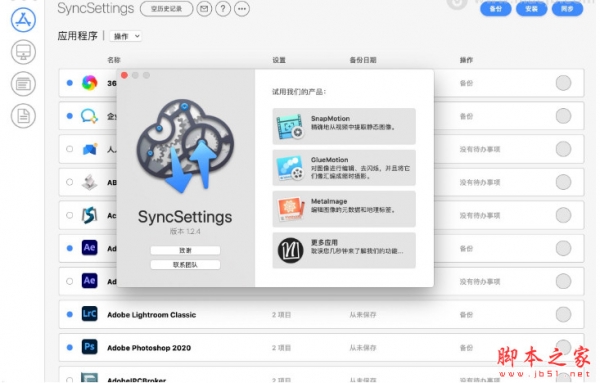Click the chat-bubble app icon in second row
The image size is (600, 383).
(x=90, y=116)
